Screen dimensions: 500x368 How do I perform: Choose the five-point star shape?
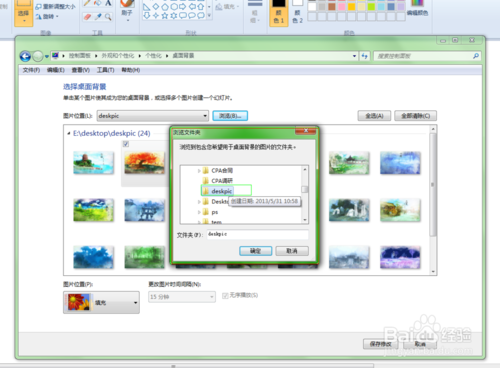tap(165, 15)
